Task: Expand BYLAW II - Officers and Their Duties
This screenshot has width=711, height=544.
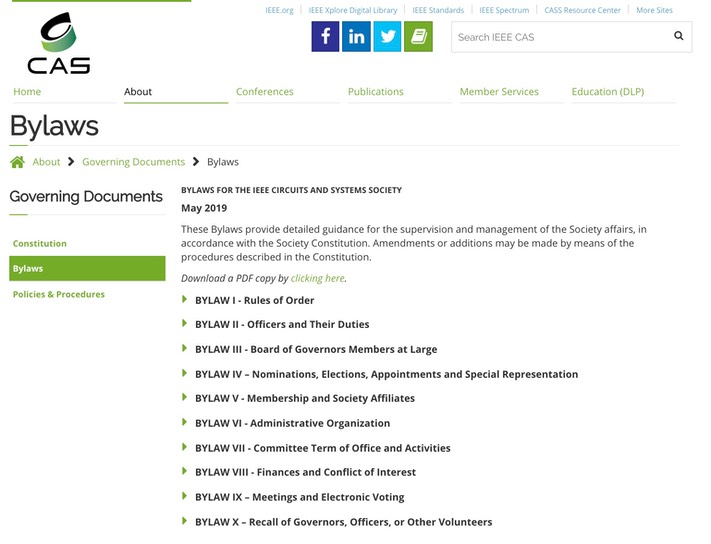Action: [x=282, y=324]
